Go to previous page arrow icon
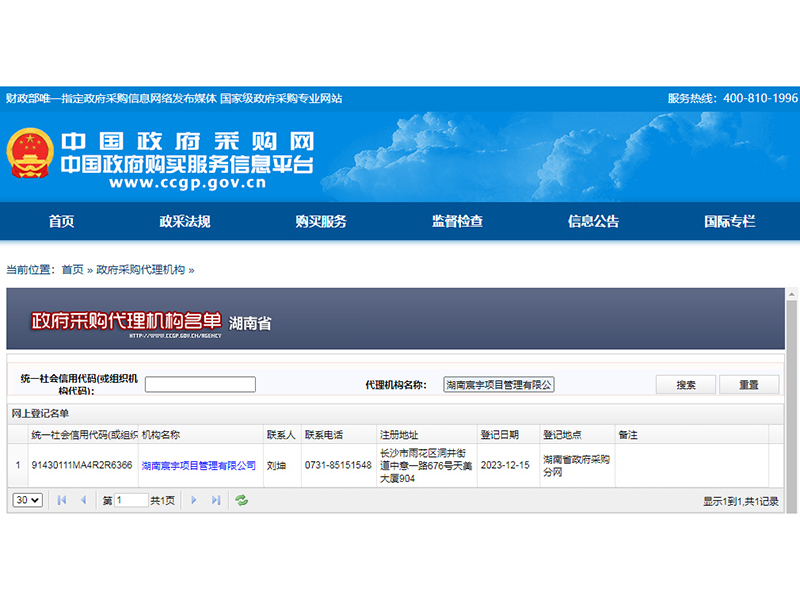The height and width of the screenshot is (600, 800). pos(83,501)
